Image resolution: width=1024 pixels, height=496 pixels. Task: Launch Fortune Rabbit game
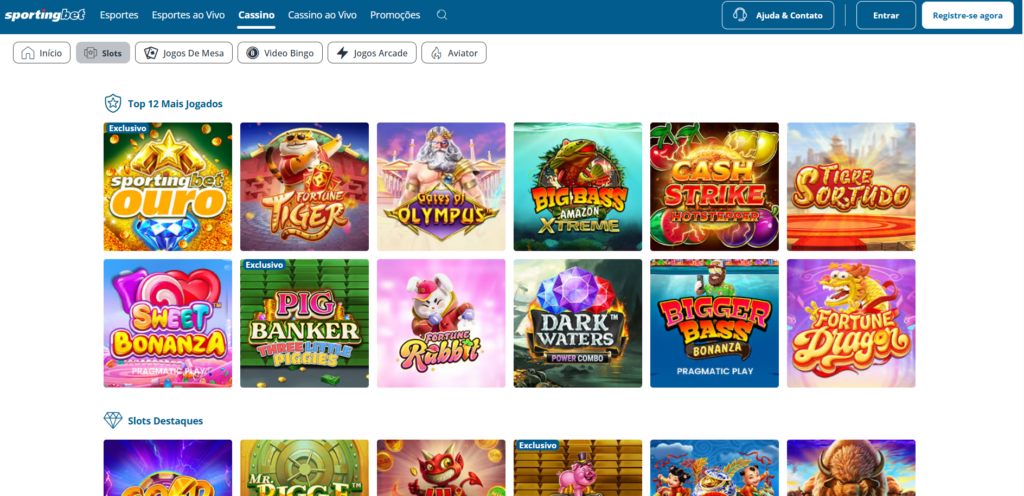tap(441, 323)
